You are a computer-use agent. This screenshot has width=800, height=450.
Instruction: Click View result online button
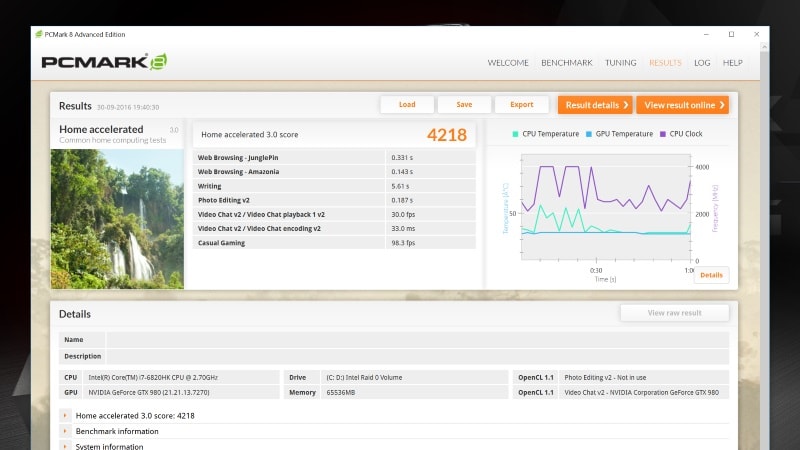click(683, 105)
